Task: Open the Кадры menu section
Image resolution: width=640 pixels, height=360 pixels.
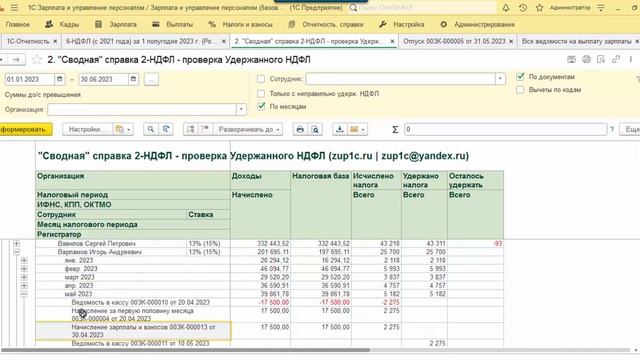Action: click(x=62, y=24)
